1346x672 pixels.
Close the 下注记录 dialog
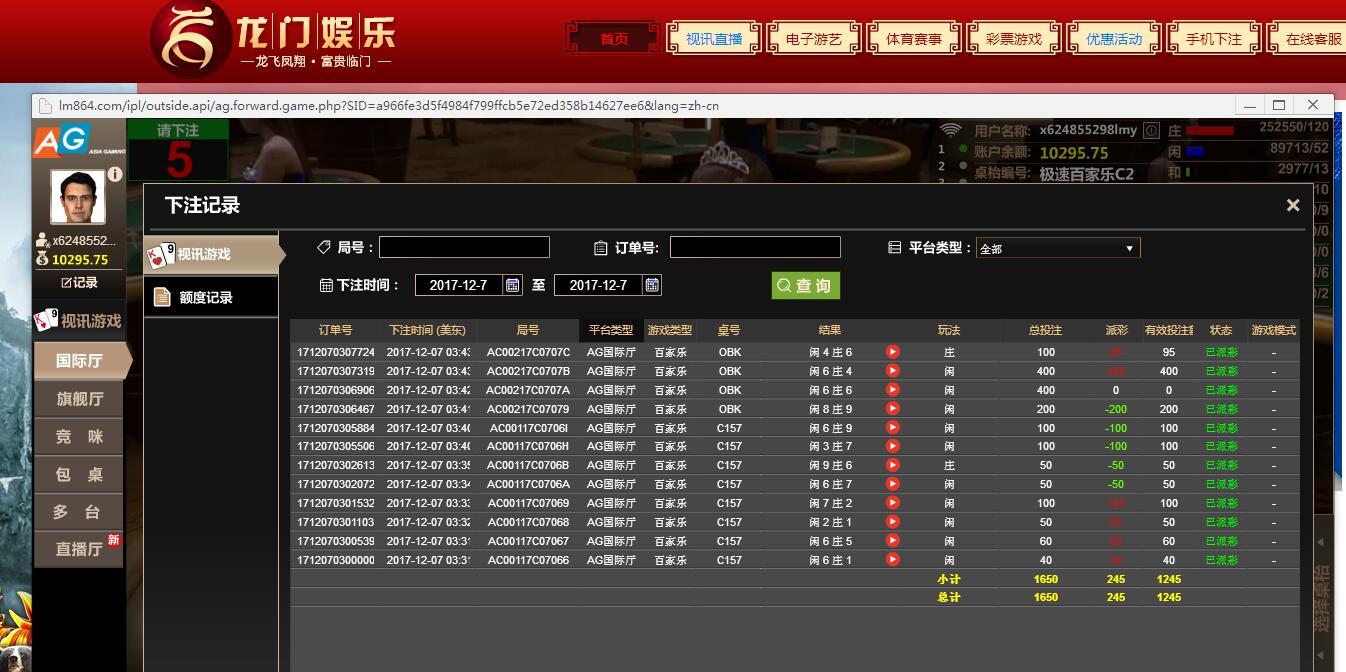(x=1292, y=205)
